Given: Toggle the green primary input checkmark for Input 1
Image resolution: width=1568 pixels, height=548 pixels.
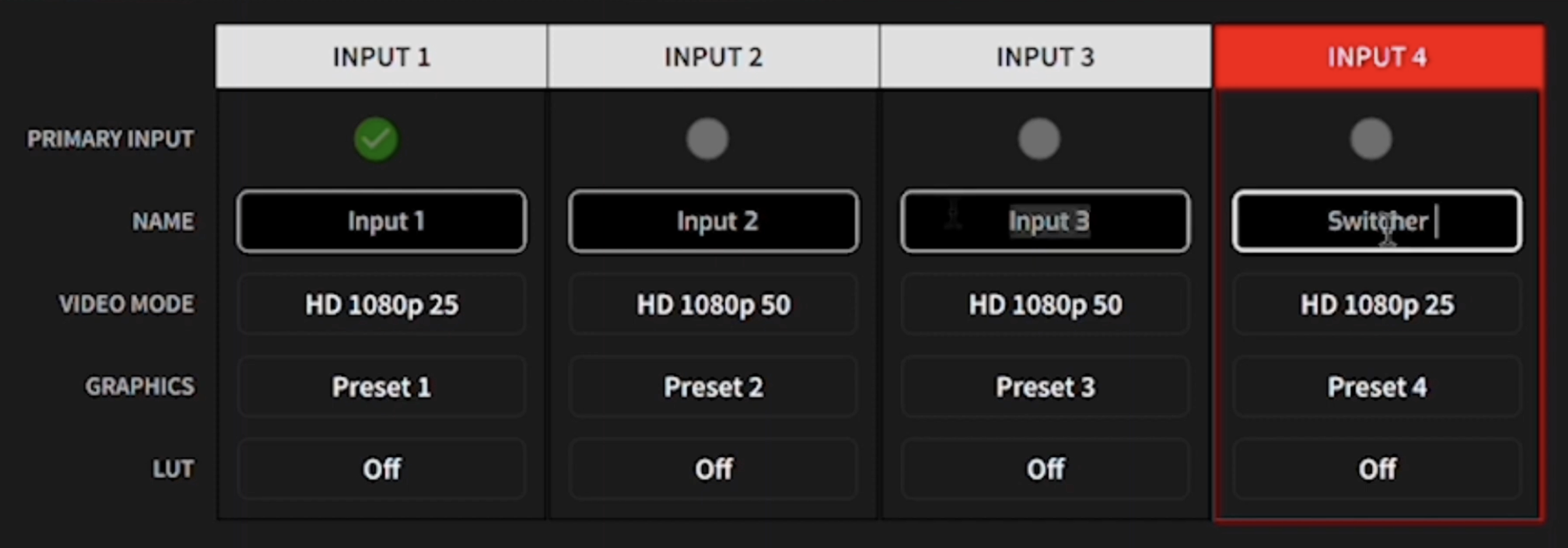Looking at the screenshot, I should [x=376, y=139].
